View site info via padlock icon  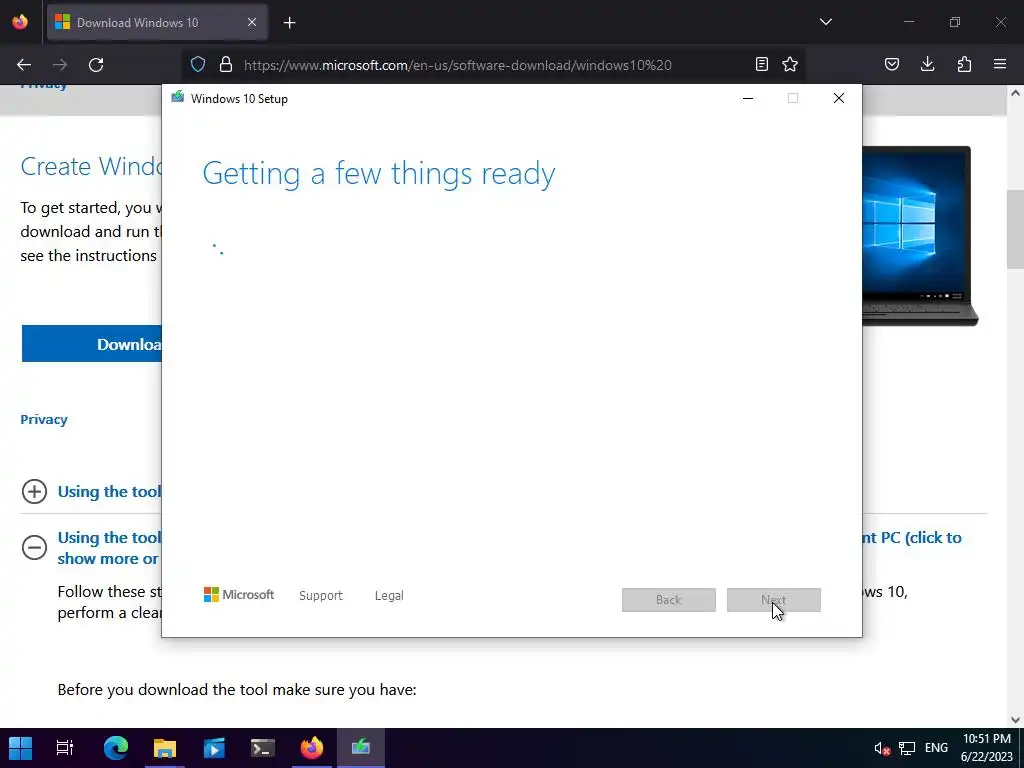tap(226, 64)
